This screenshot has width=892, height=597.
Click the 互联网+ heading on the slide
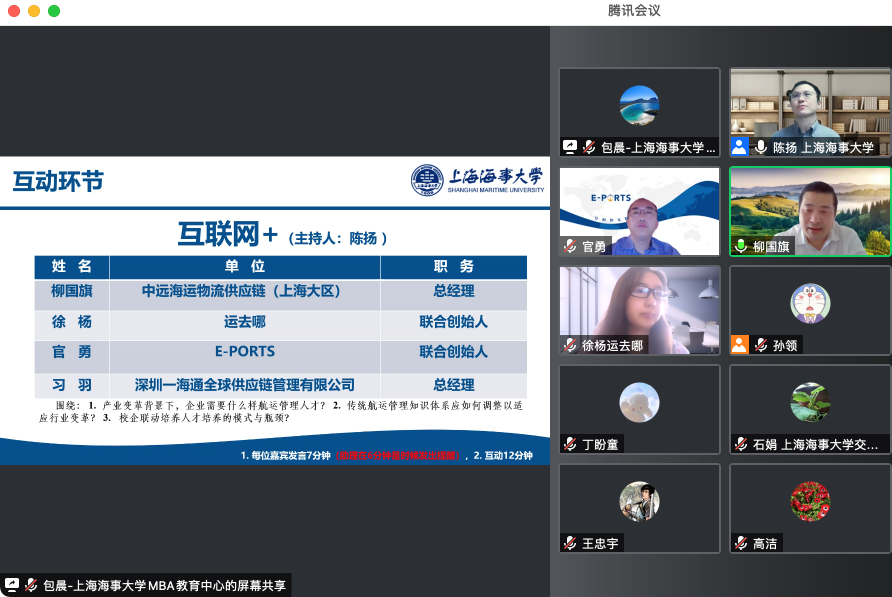(228, 234)
